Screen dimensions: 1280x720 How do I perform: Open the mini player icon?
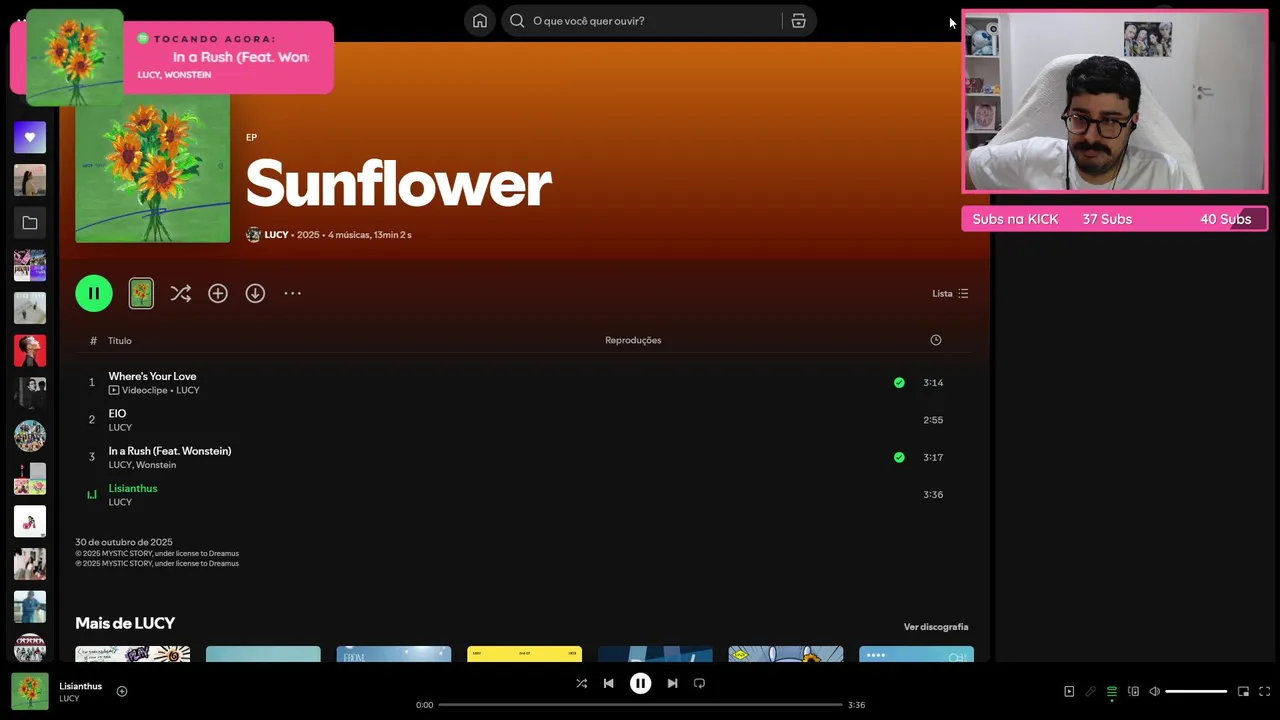pos(1243,691)
